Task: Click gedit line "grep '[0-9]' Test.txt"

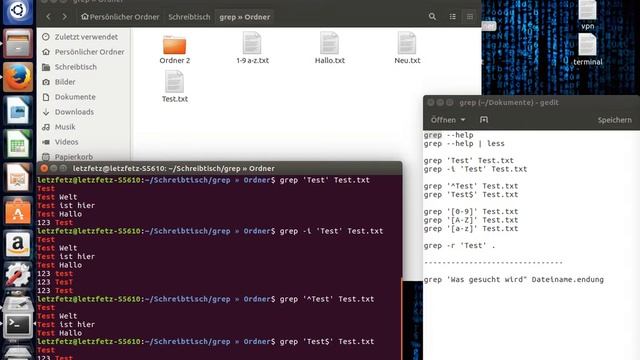Action: (471, 211)
